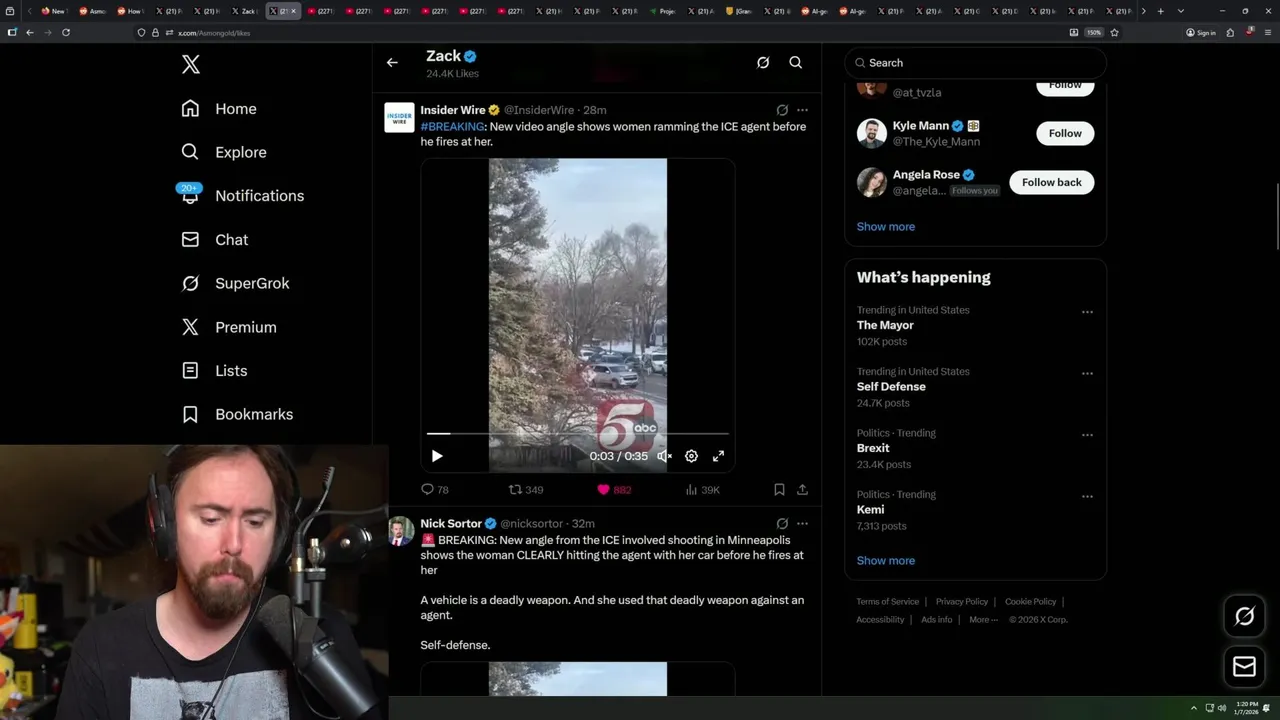
Task: View analytics of Insider Wire post (39K)
Action: [703, 490]
